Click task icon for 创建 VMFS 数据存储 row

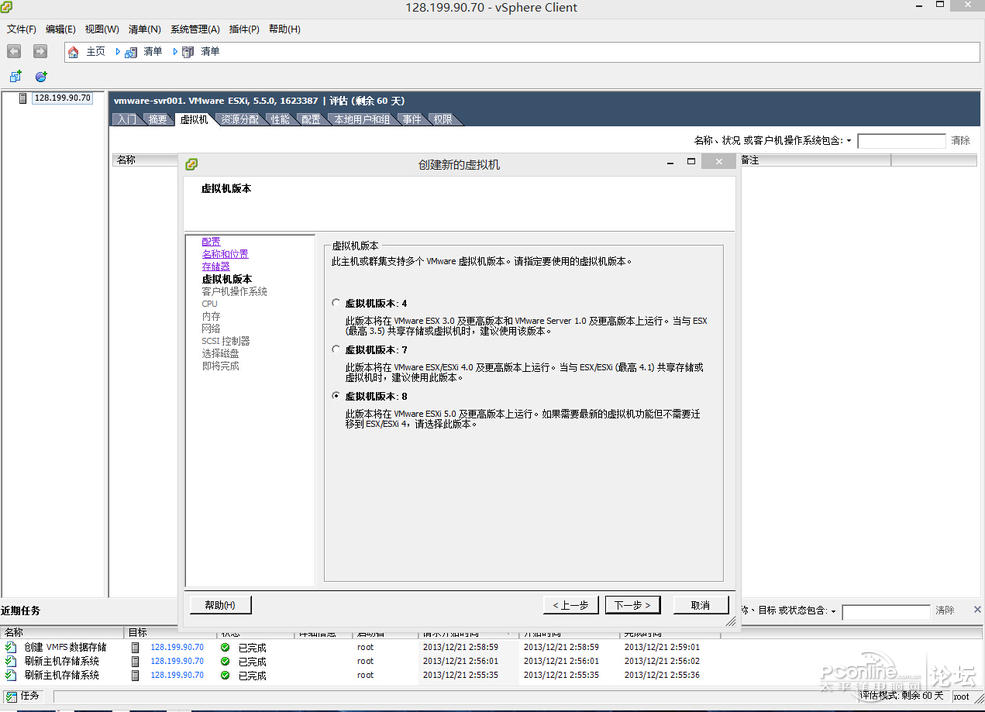(11, 647)
